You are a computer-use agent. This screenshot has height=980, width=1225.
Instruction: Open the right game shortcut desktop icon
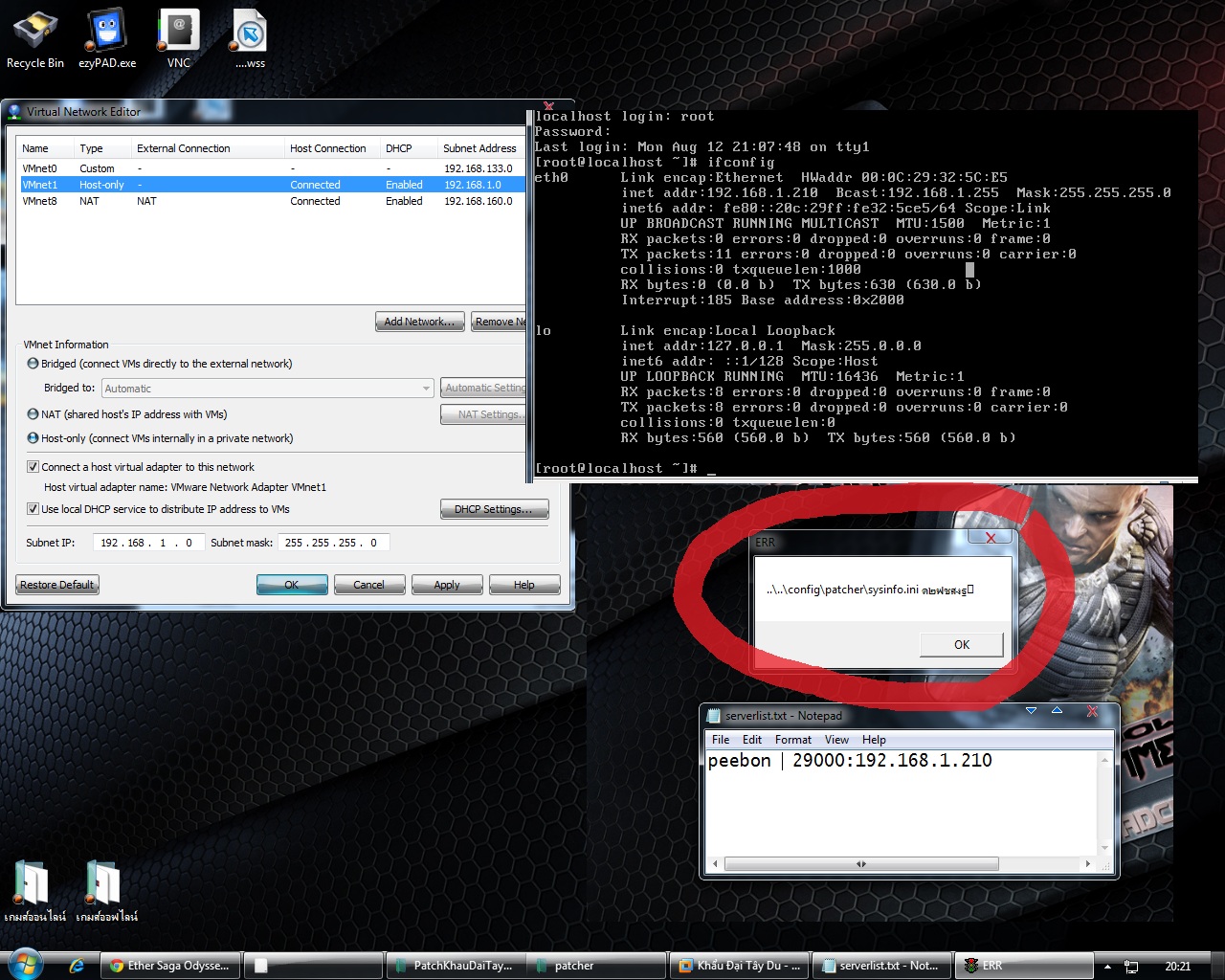[106, 891]
